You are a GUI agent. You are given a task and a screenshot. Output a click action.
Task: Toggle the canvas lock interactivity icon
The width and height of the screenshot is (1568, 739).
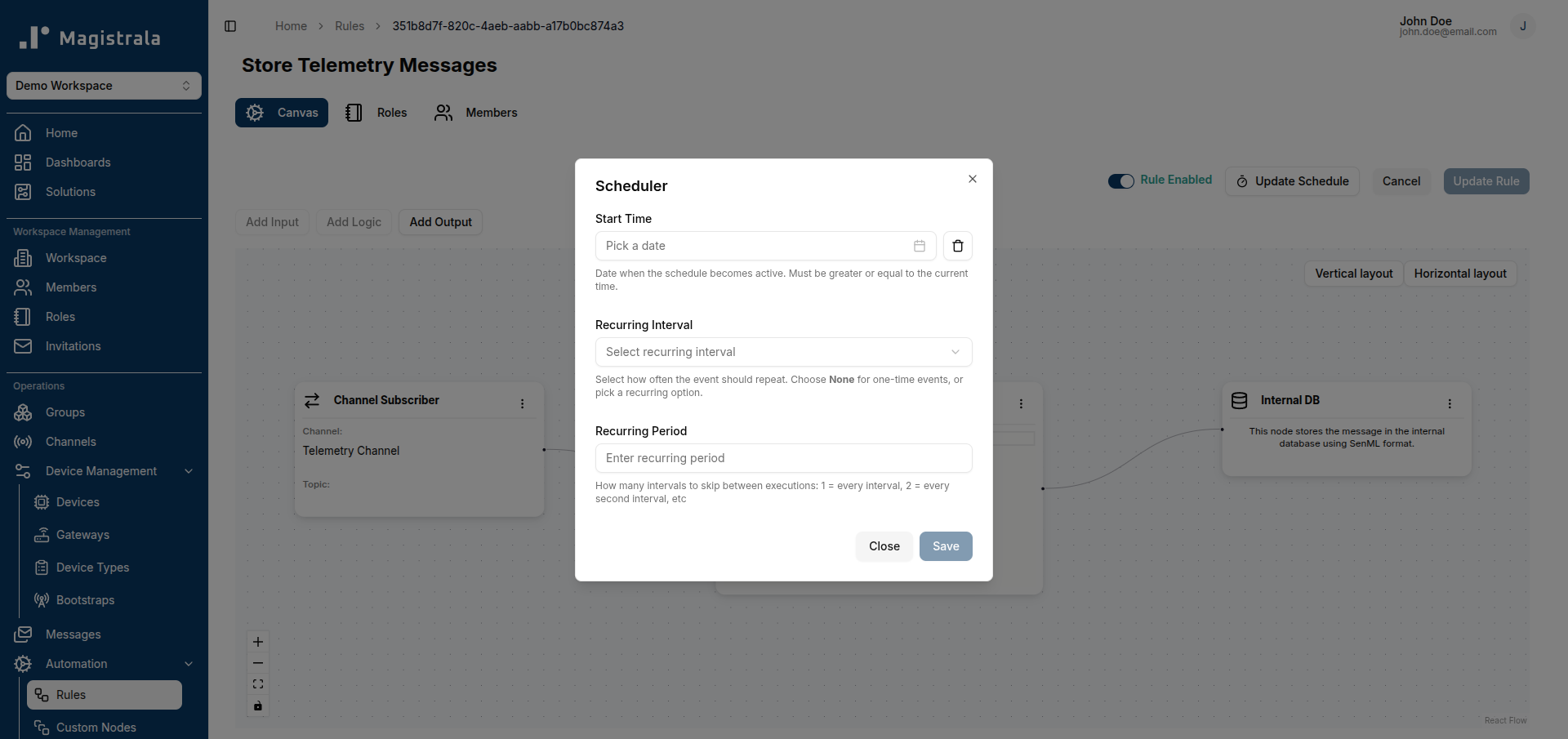coord(258,706)
